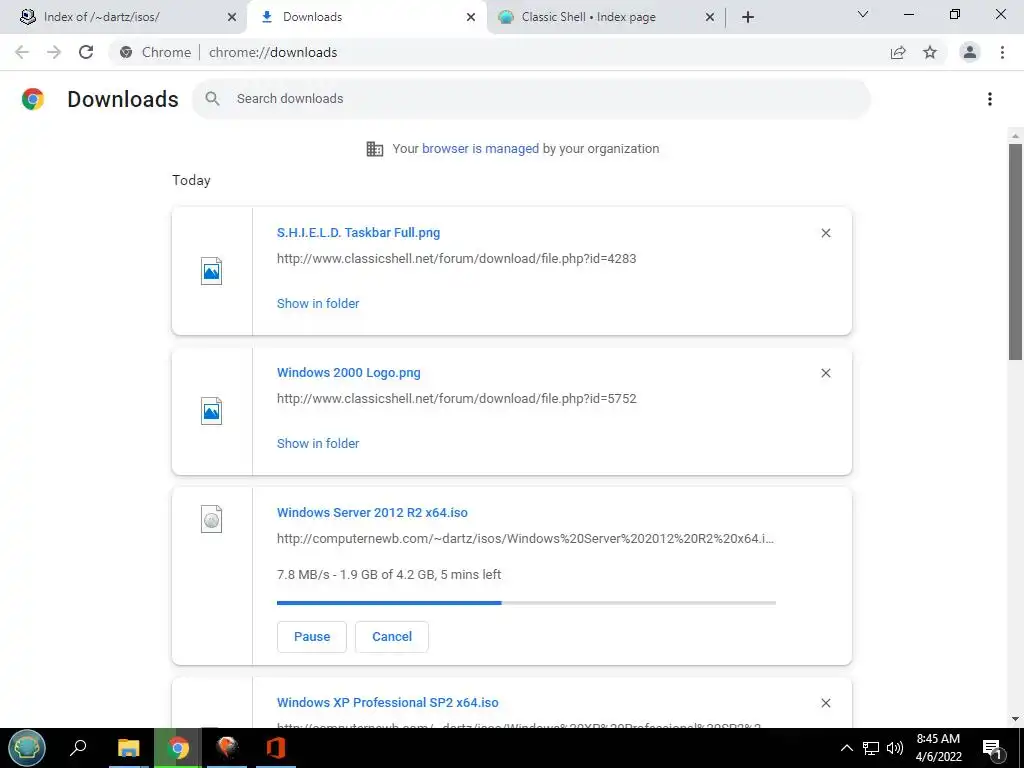Screen dimensions: 1024x768
Task: Click the downloads page vertical scrollbar thumb
Action: (1016, 251)
